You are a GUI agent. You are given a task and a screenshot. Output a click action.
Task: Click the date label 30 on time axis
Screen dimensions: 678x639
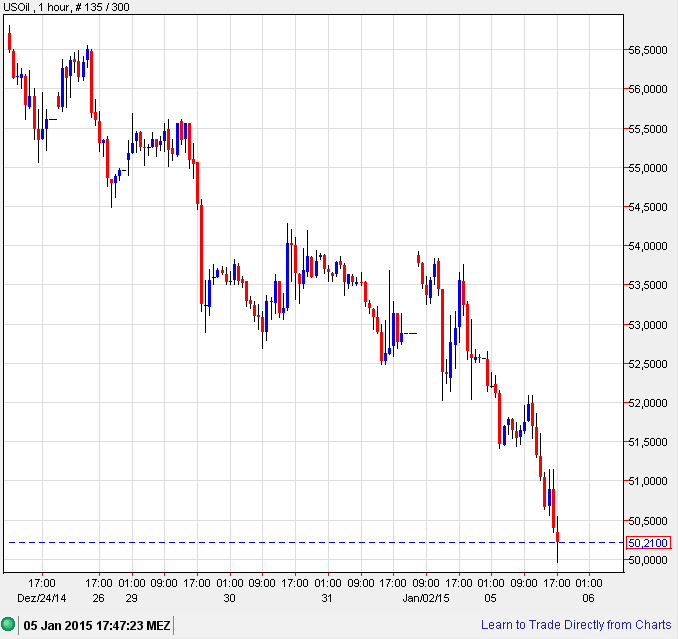coord(229,598)
